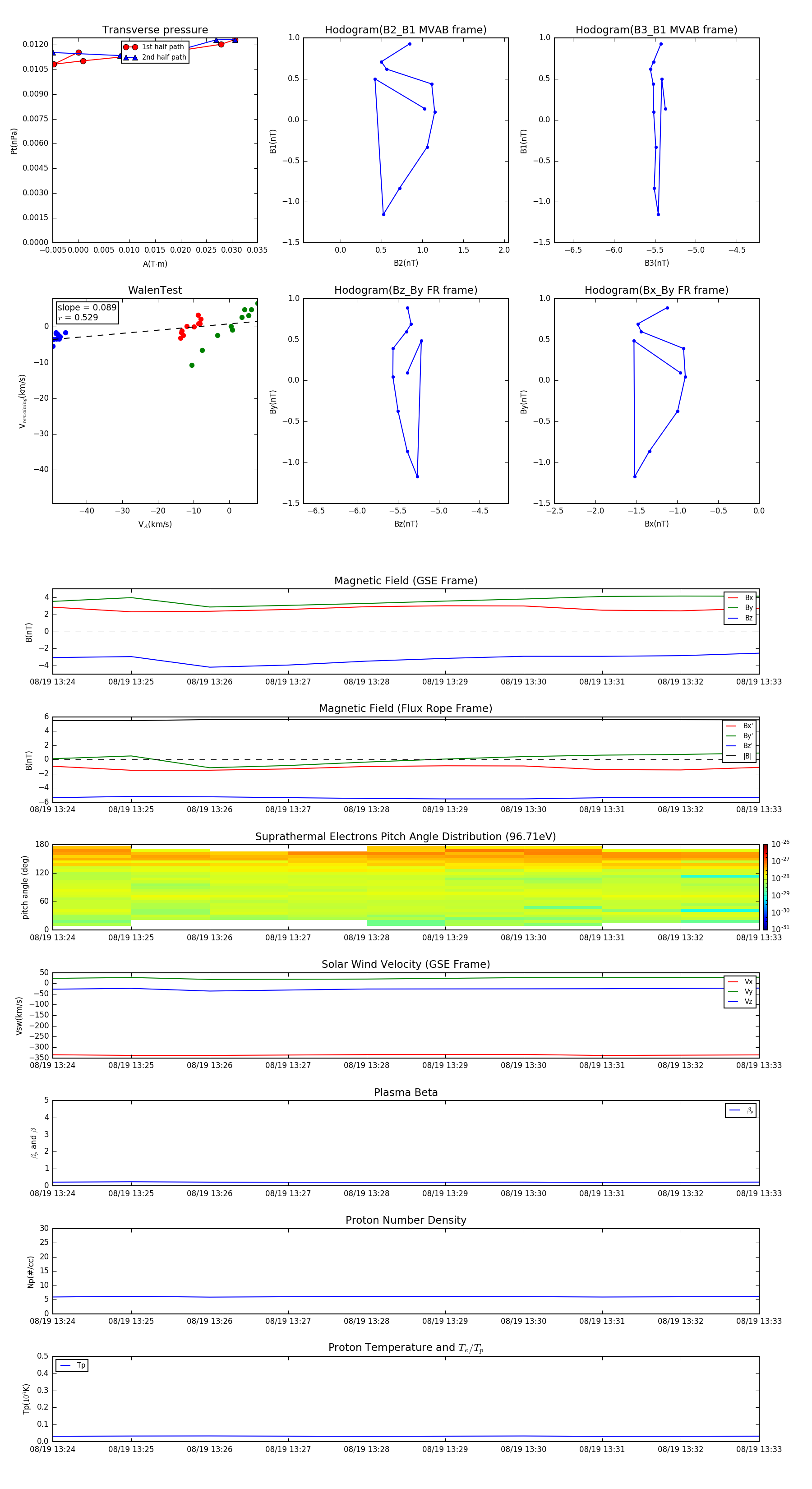The height and width of the screenshot is (1489, 812).
Task: Select Bz' in the Flux Rope legend
Action: click(739, 746)
